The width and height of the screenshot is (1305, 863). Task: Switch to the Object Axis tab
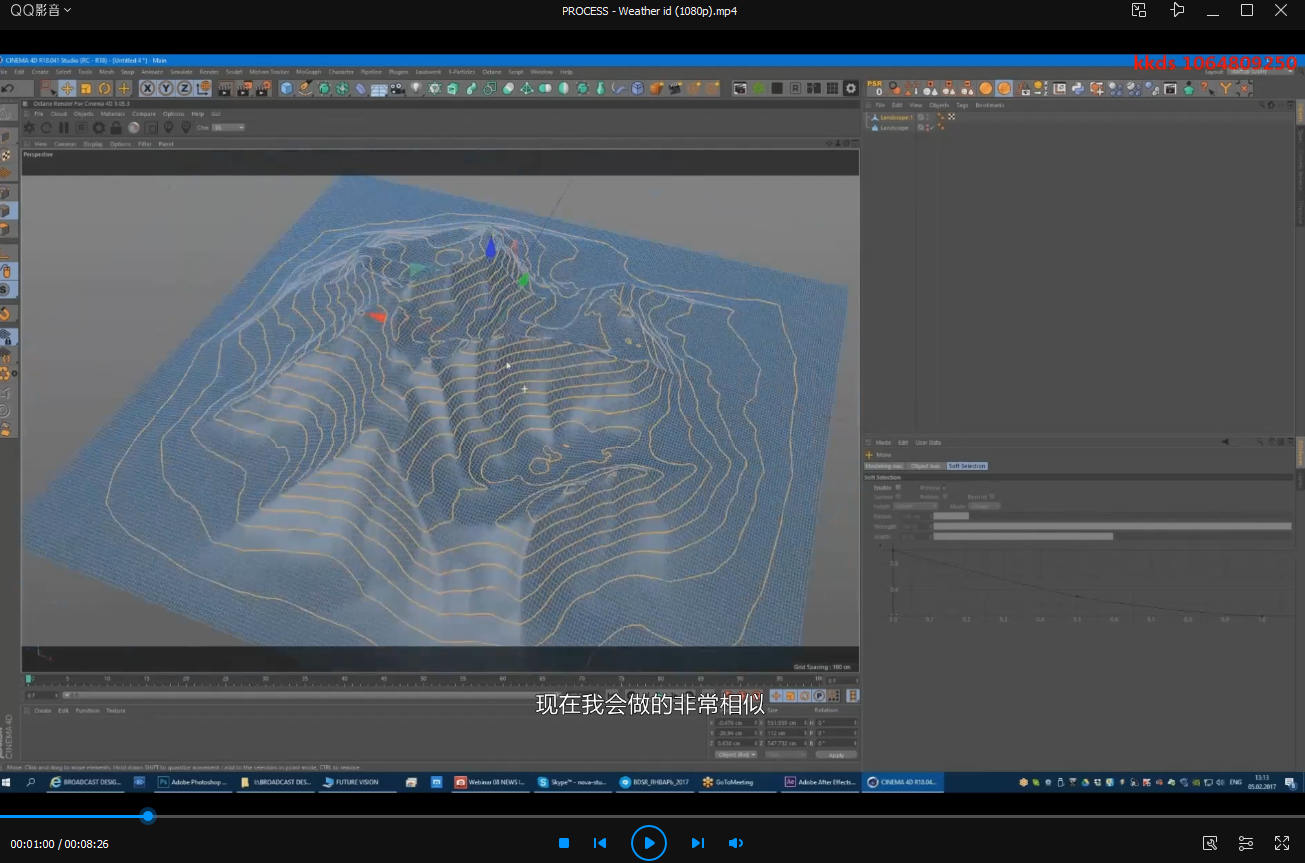coord(924,466)
